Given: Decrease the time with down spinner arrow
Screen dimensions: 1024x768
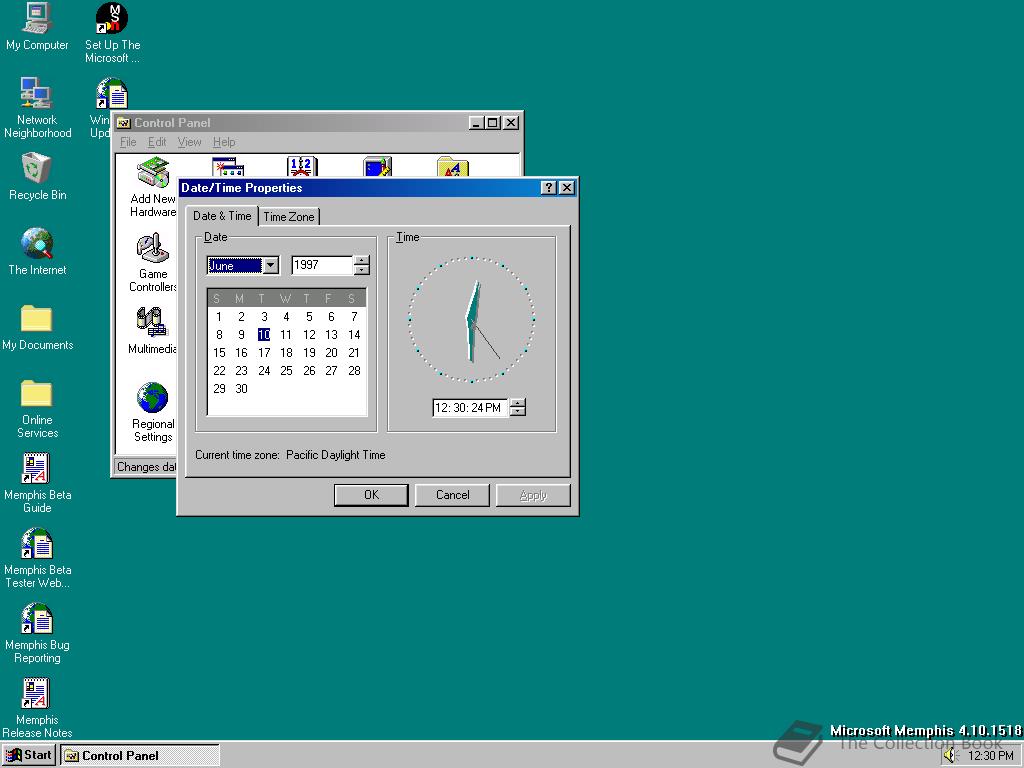Looking at the screenshot, I should pyautogui.click(x=517, y=412).
